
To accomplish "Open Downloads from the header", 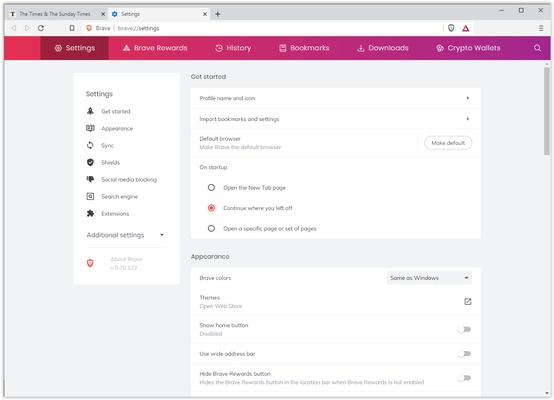I will click(383, 48).
